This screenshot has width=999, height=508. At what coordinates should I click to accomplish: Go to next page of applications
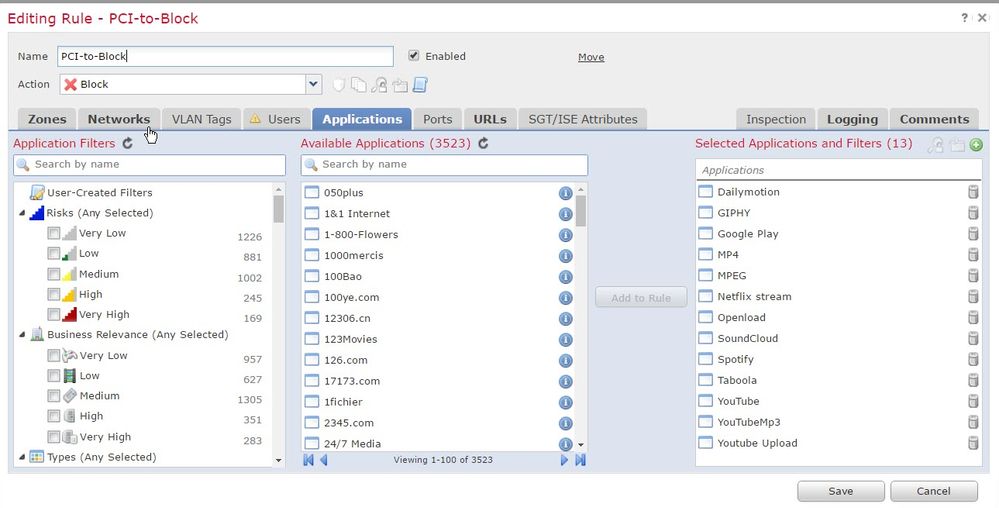pos(564,460)
